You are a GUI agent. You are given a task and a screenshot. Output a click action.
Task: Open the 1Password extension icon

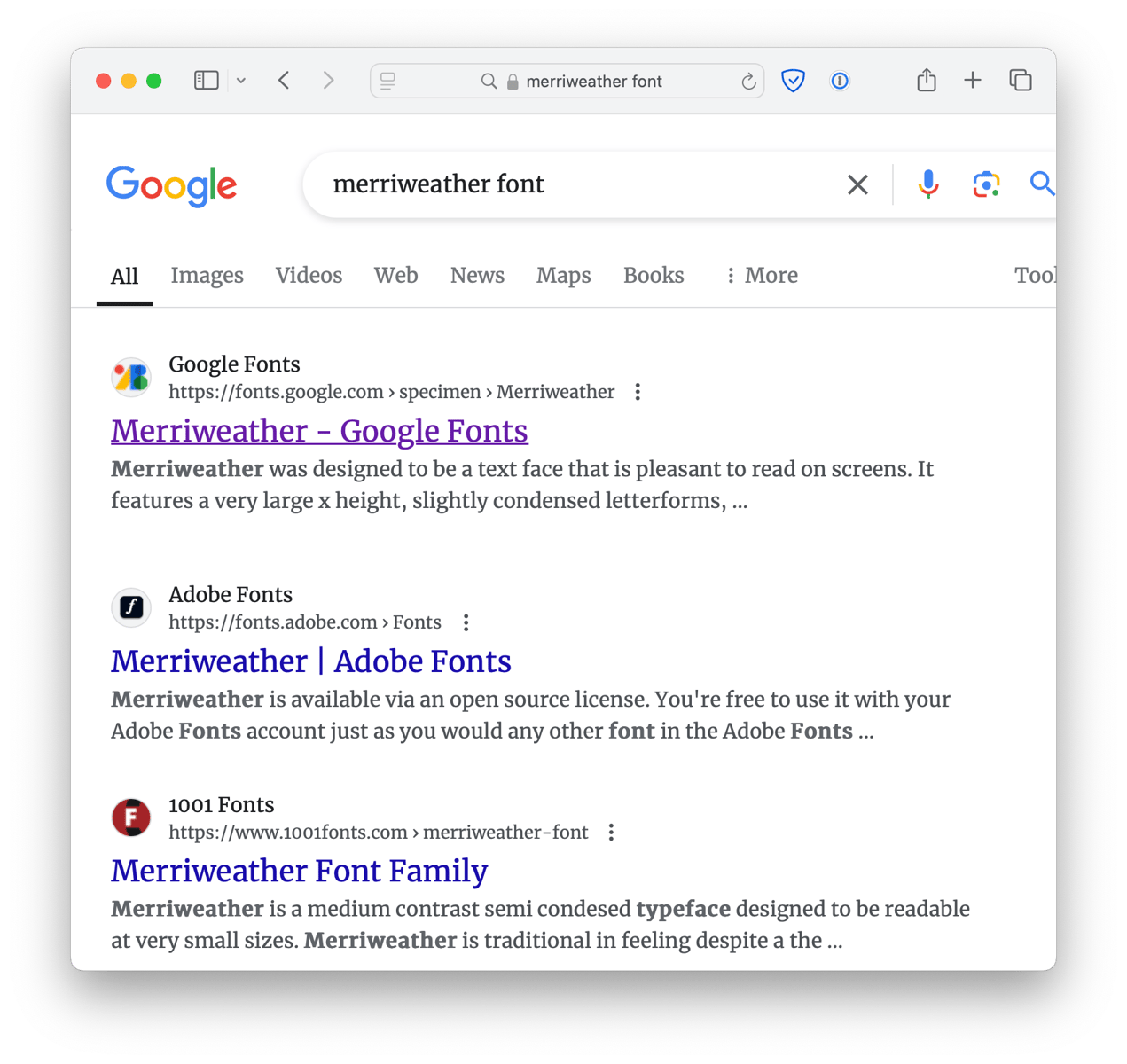click(840, 82)
